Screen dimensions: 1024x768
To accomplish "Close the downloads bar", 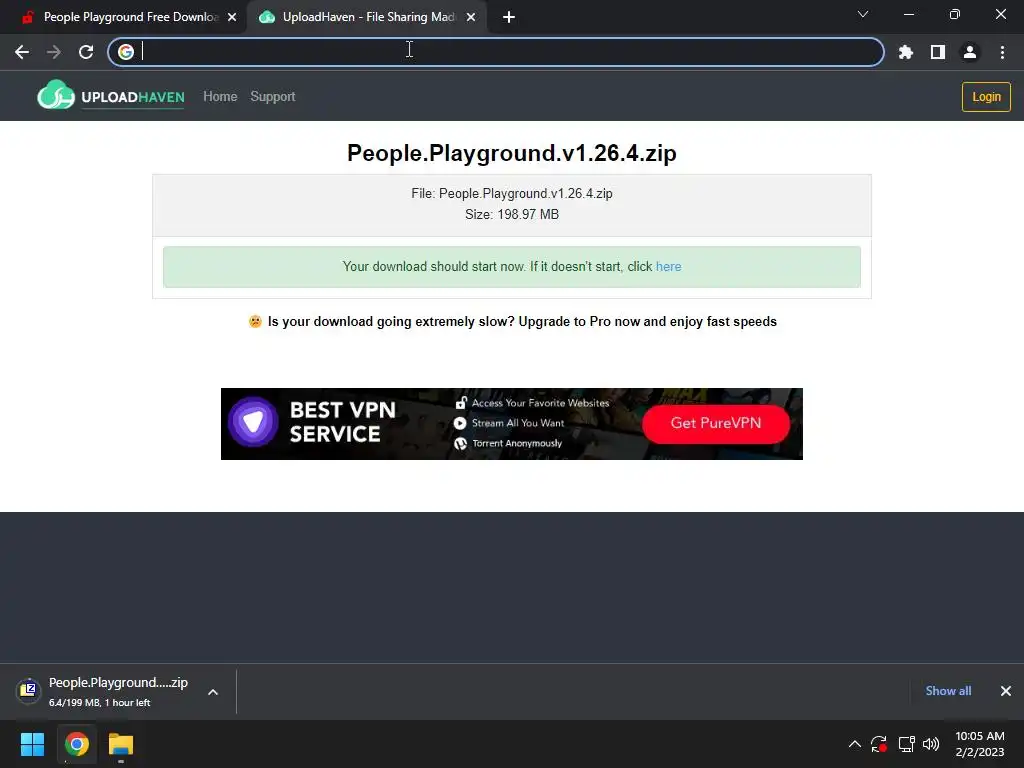I will 1006,691.
